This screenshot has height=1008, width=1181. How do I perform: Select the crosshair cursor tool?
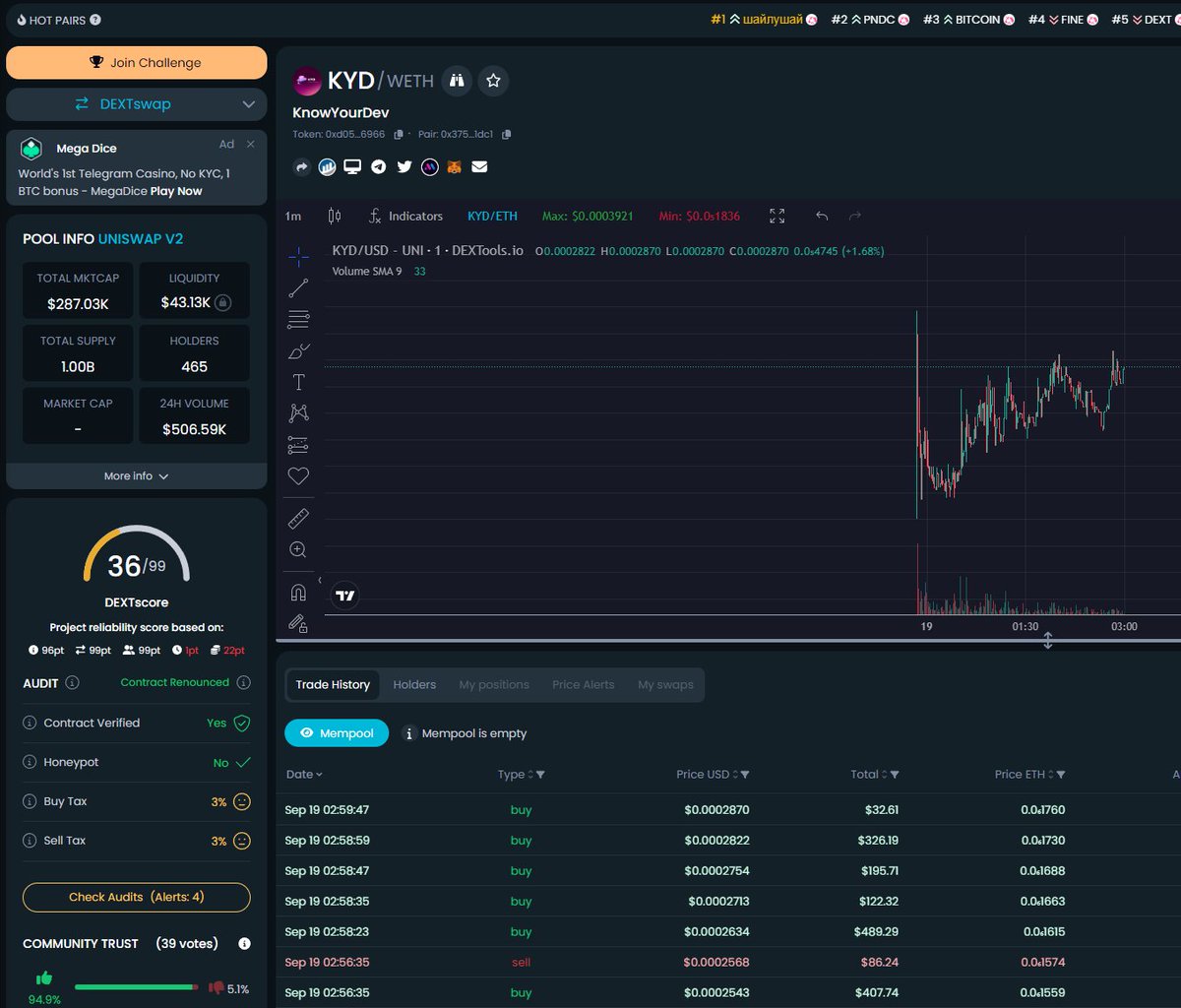tap(298, 257)
